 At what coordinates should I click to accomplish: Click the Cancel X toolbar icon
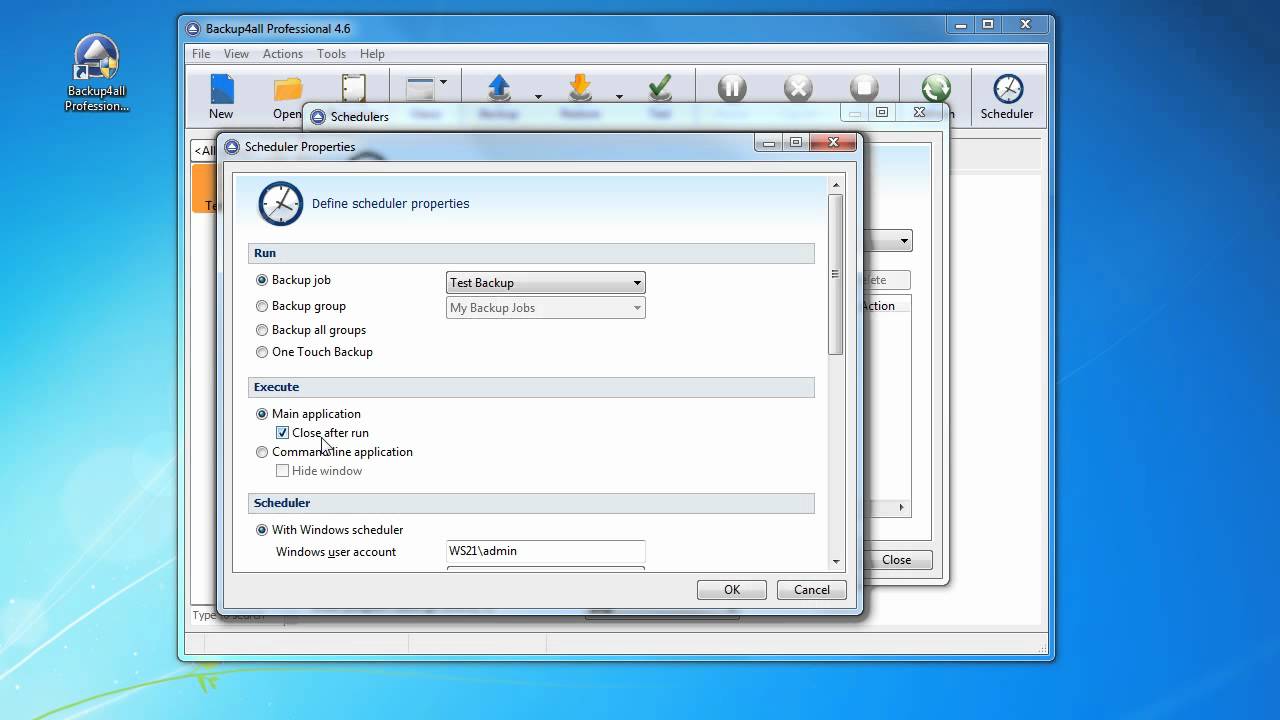(798, 88)
